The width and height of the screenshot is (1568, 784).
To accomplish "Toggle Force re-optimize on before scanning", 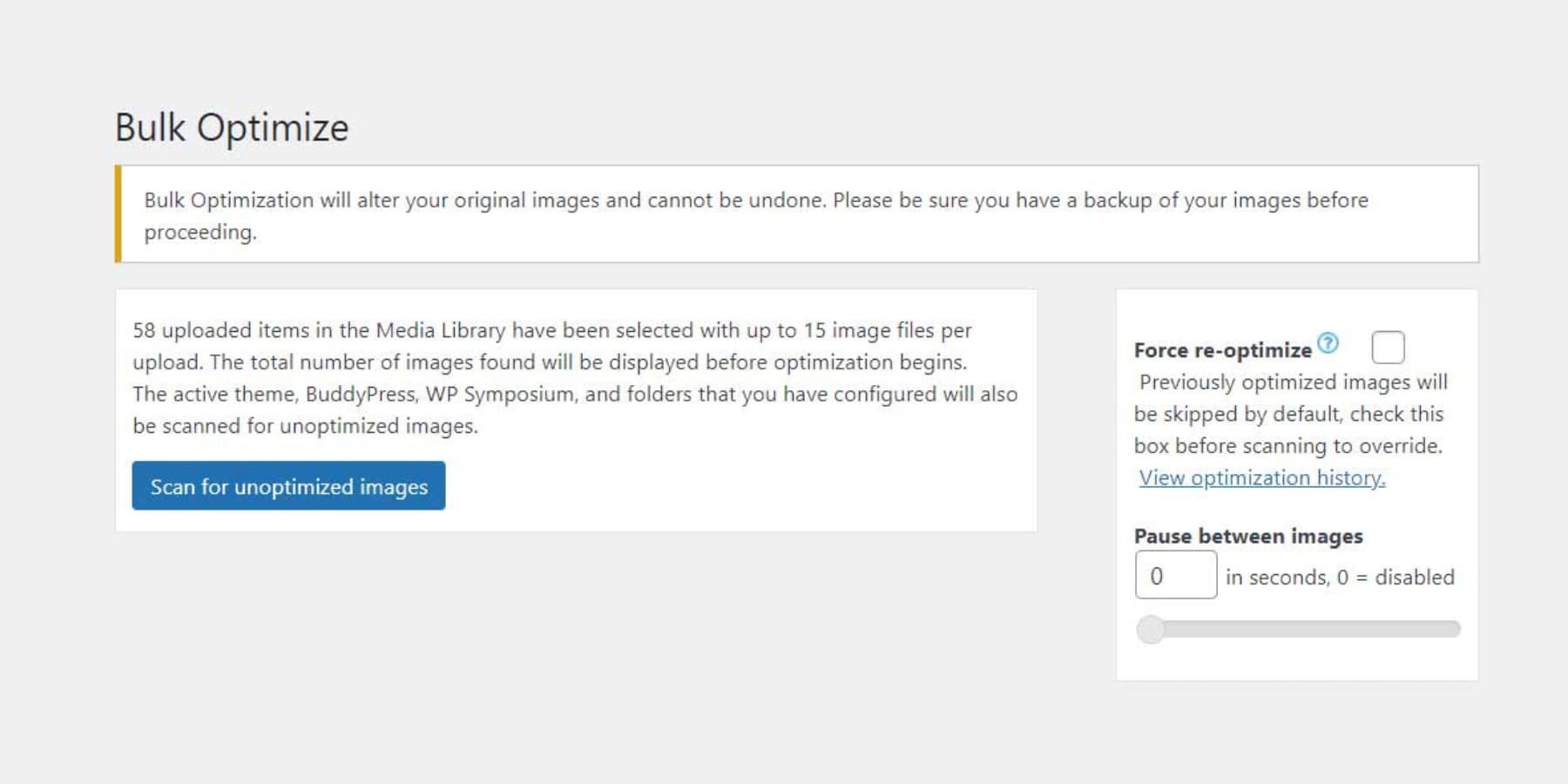I will click(1387, 348).
